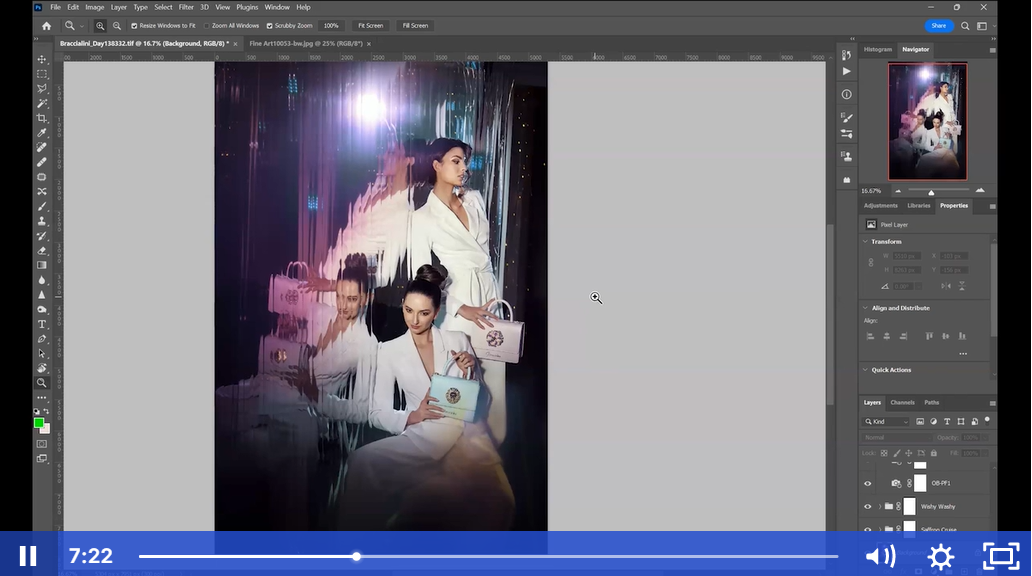1032x576 pixels.
Task: Hide the OB-PF1 layer
Action: pos(868,483)
